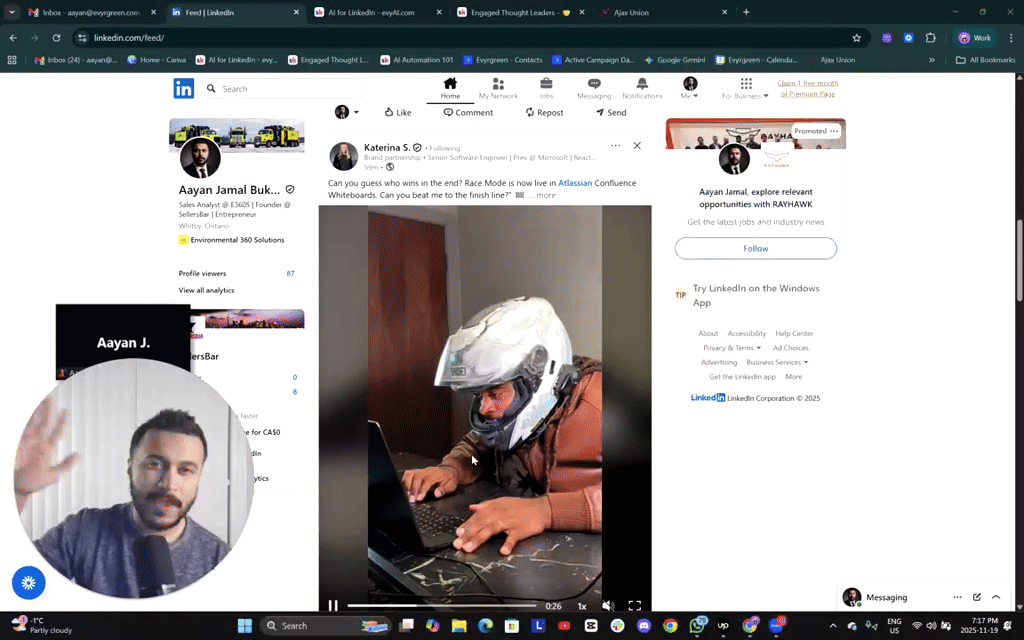1024x640 pixels.
Task: Open the My Network icon
Action: click(498, 85)
